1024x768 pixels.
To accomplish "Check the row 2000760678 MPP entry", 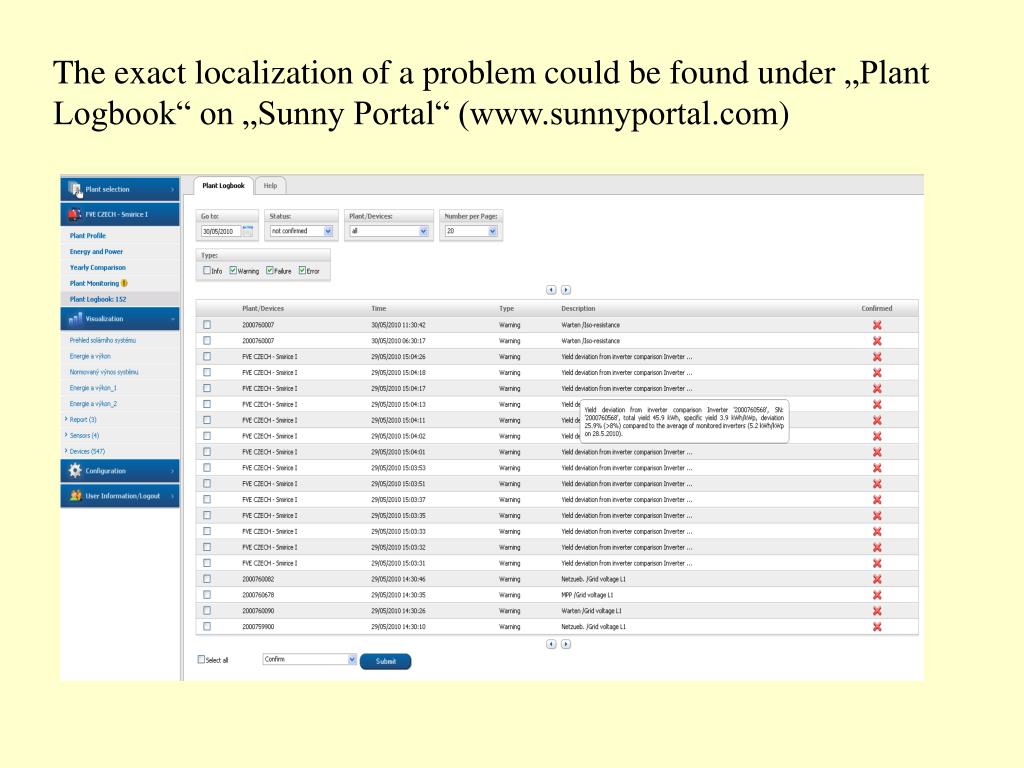I will point(207,595).
